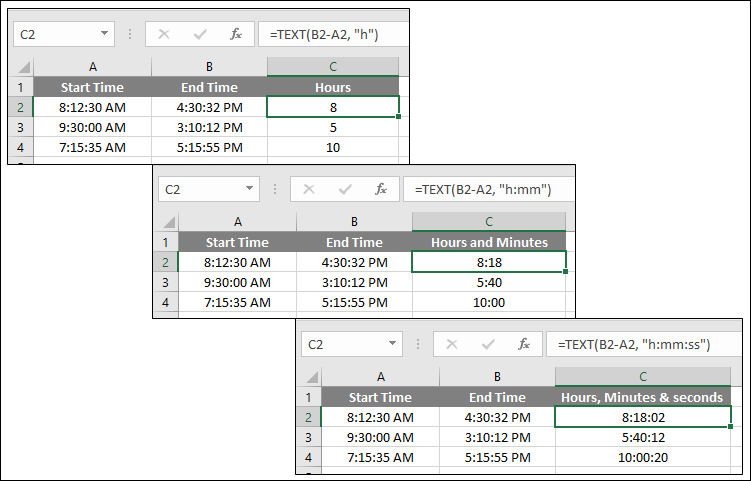Click formula bar showing =TEXT(B2-A2, "h:mm")
This screenshot has height=481, width=751.
coord(489,189)
